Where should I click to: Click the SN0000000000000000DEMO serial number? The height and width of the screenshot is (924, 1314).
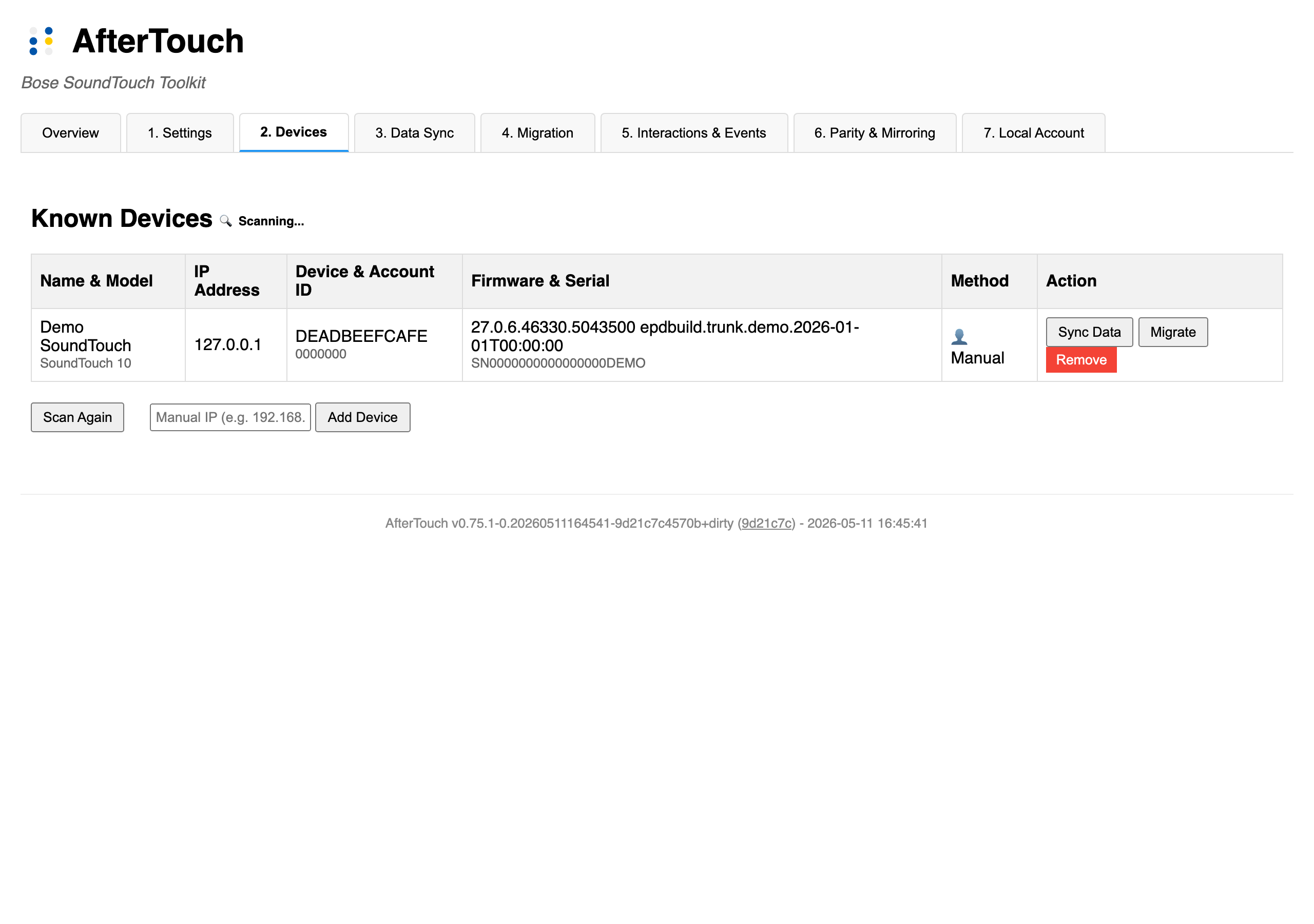[558, 363]
